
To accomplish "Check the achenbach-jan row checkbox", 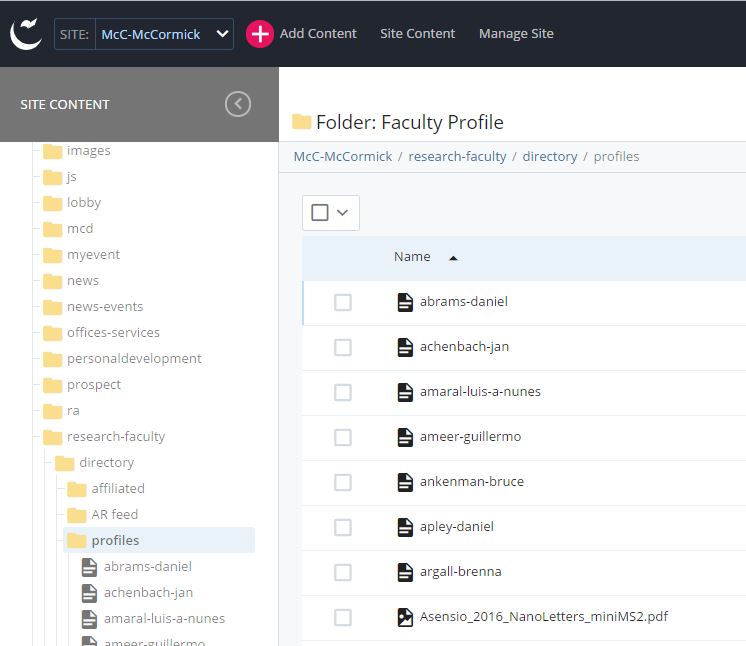I will click(343, 347).
